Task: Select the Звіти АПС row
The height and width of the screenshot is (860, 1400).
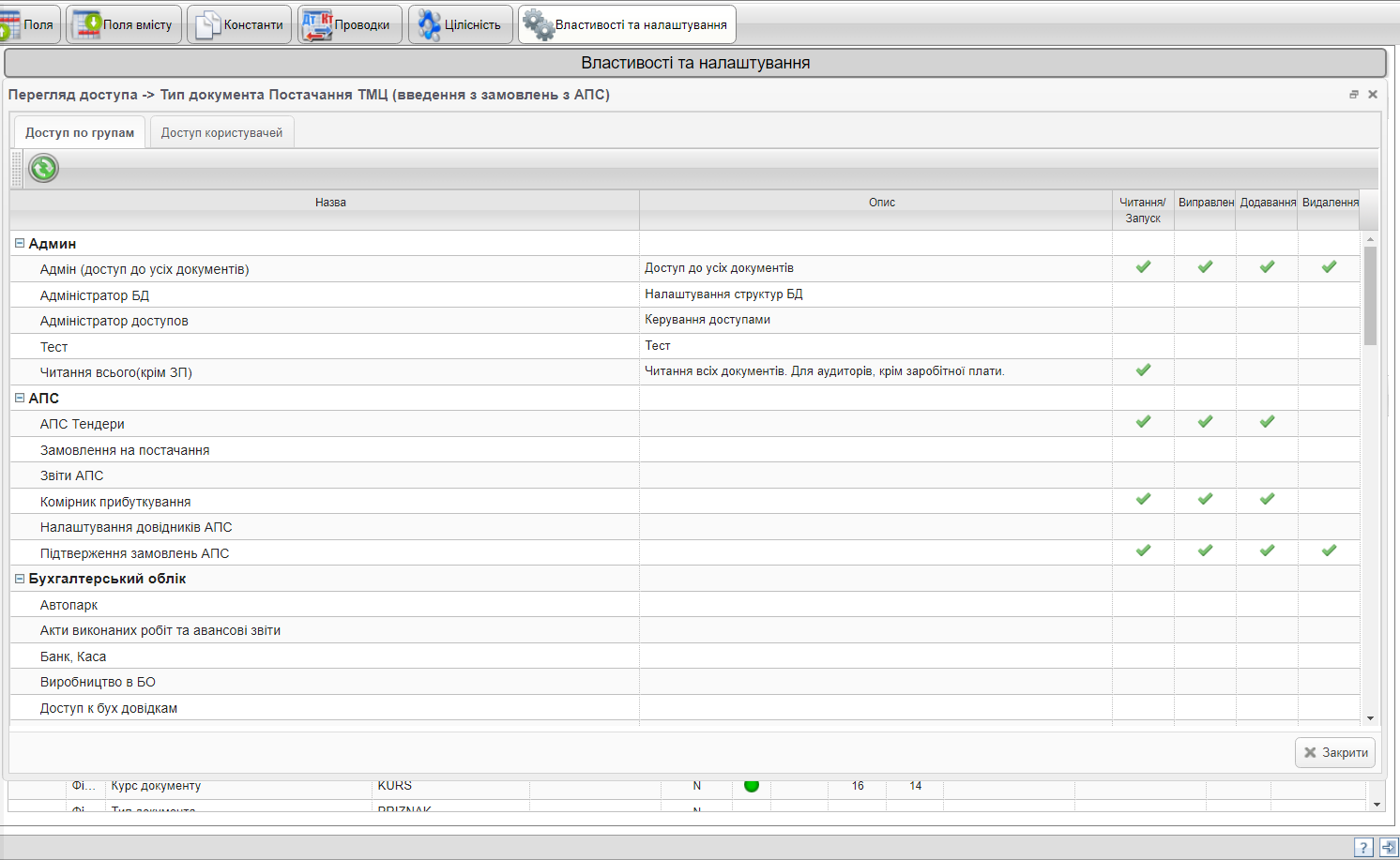Action: [x=685, y=475]
